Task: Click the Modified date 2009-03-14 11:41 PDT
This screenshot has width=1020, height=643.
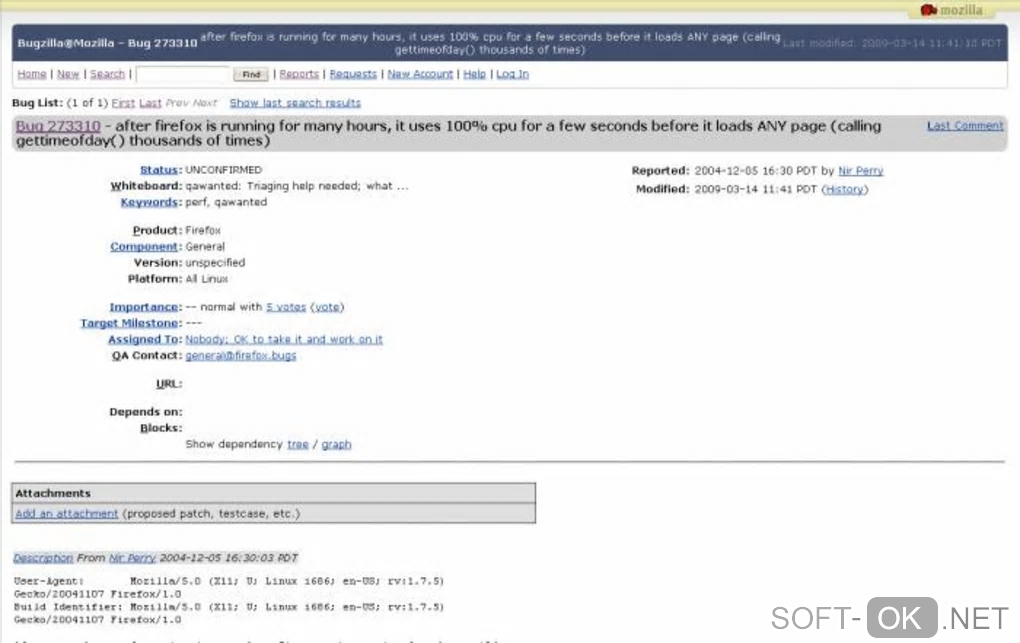Action: pyautogui.click(x=755, y=189)
